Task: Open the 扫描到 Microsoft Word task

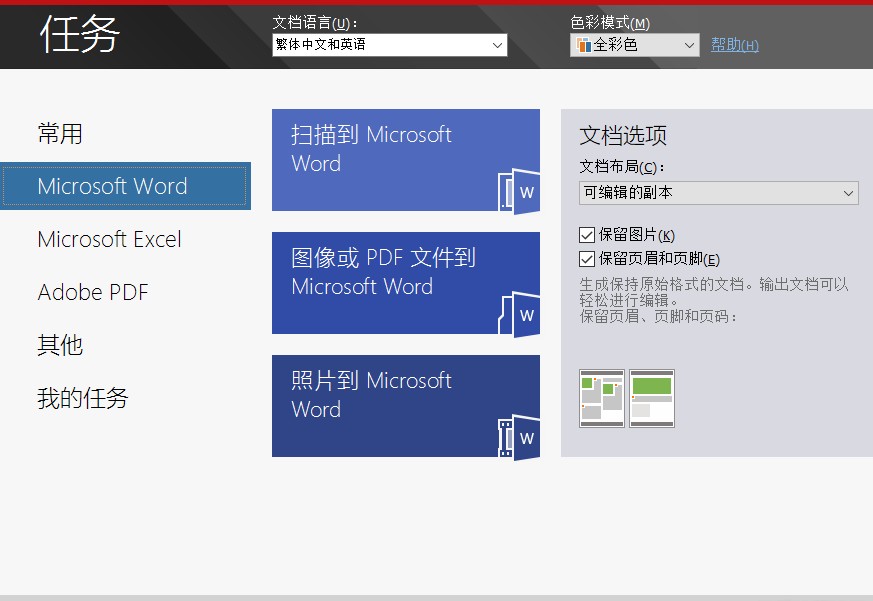Action: (x=406, y=160)
